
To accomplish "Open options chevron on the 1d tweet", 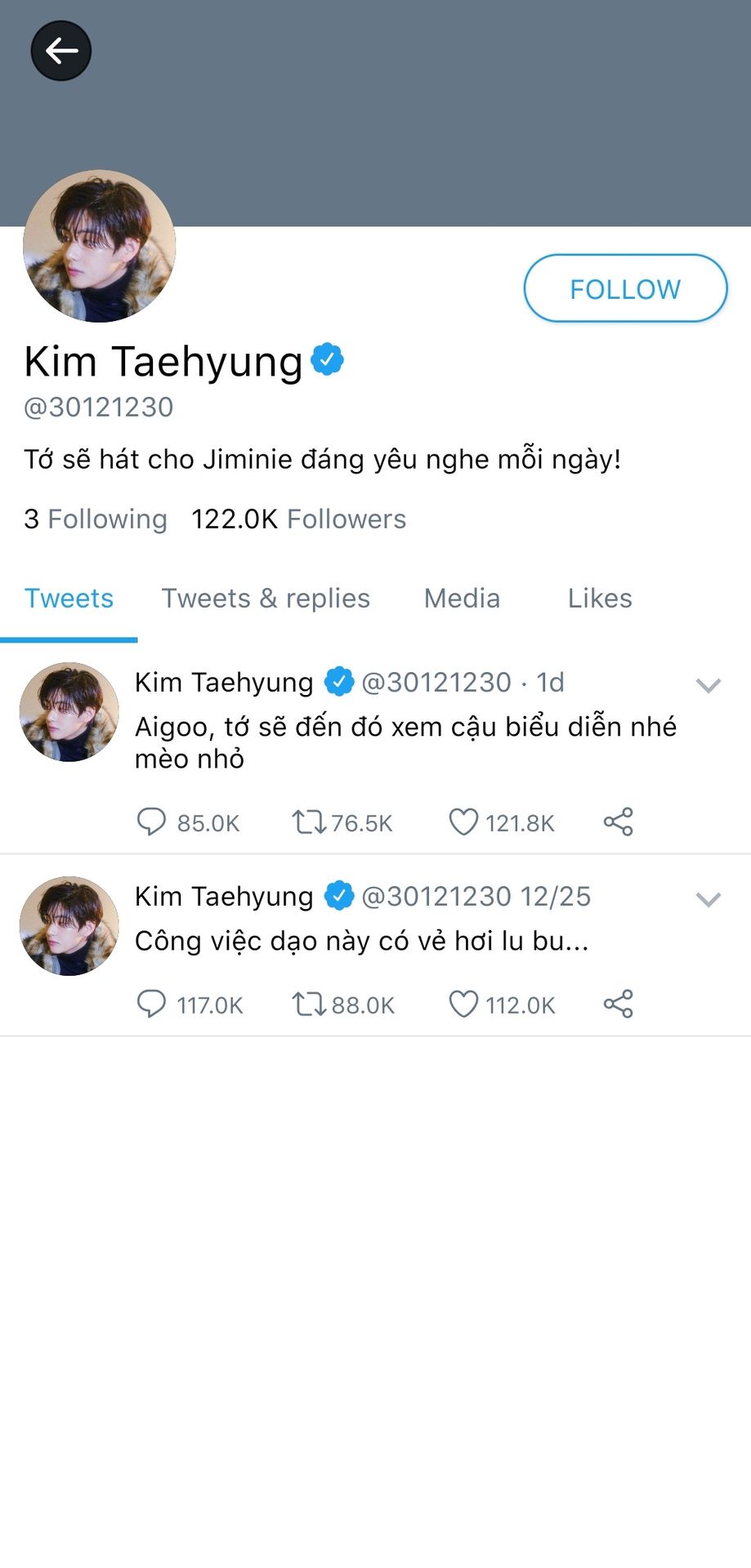I will 708,685.
